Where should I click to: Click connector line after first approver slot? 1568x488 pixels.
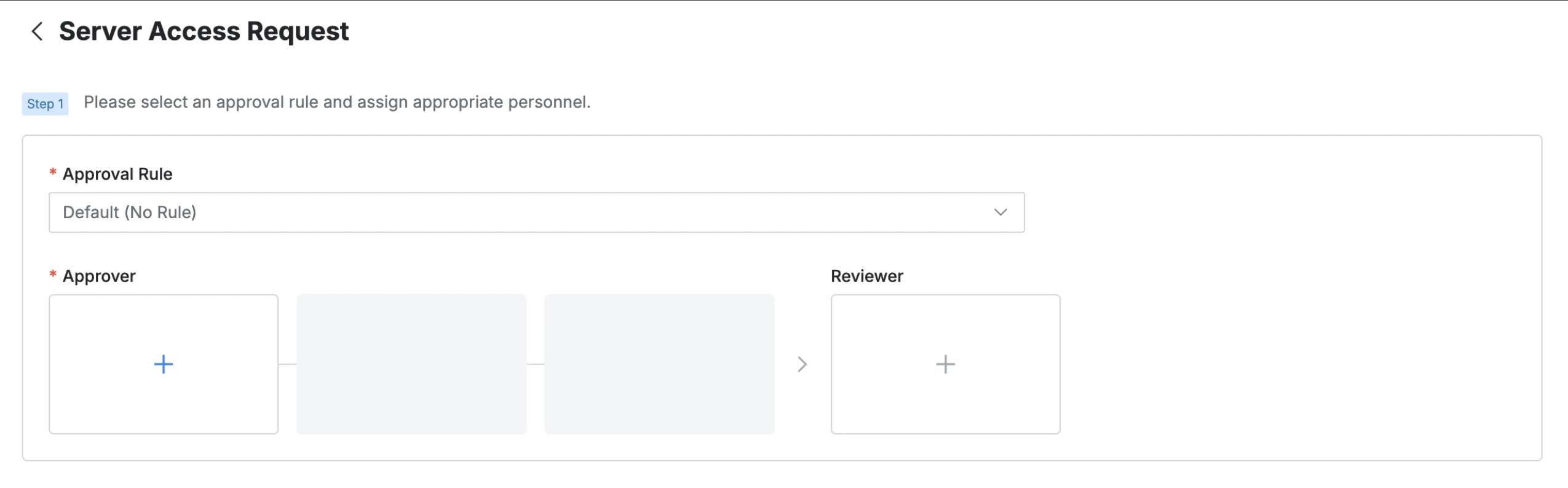pos(287,364)
